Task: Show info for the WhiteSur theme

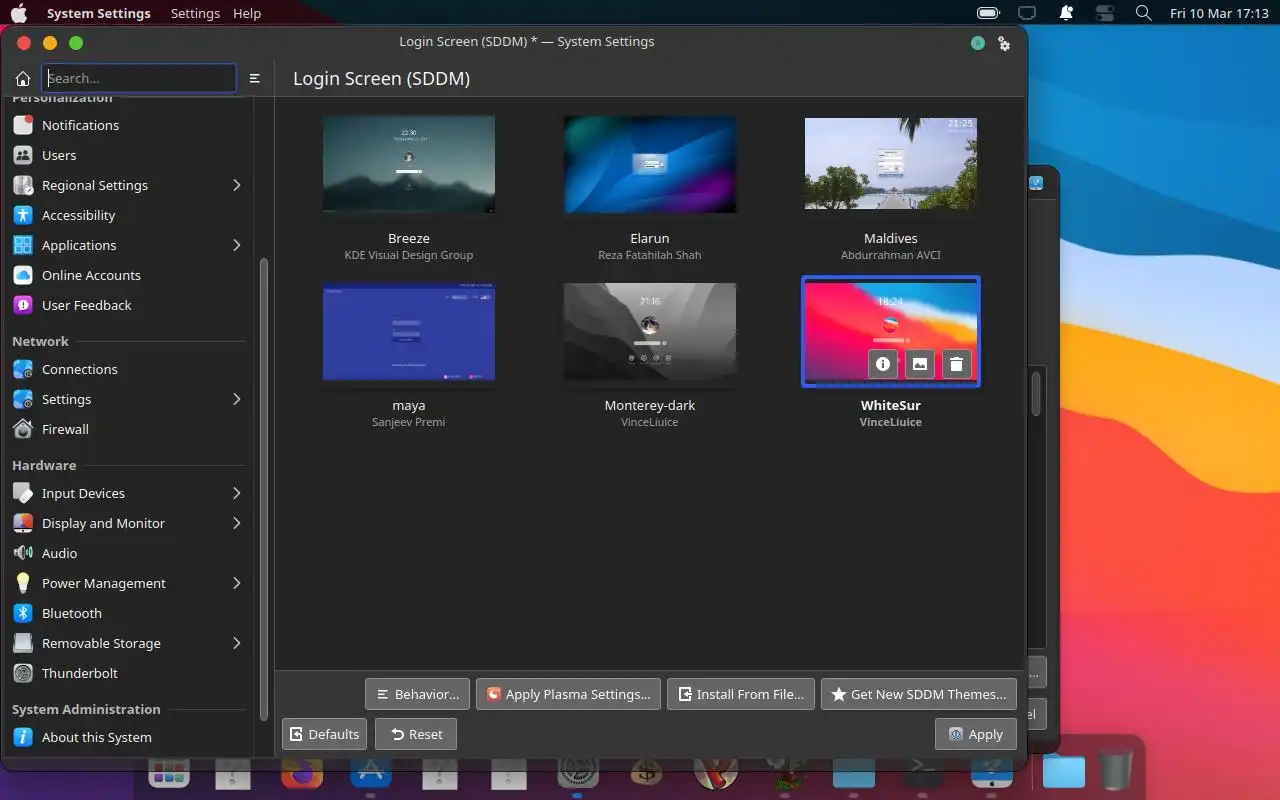Action: [882, 364]
